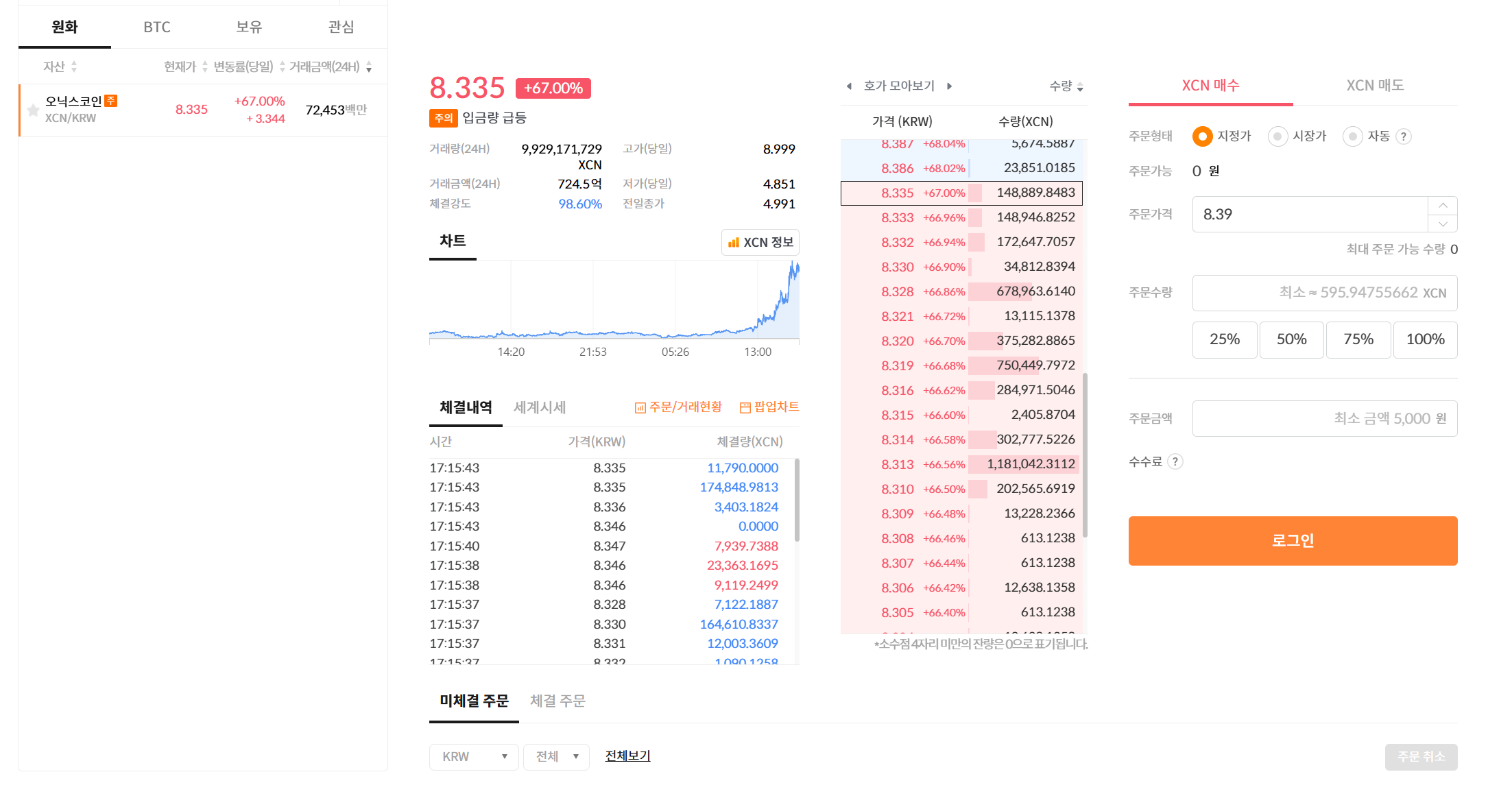Star XCN/KRW as favorite

(x=33, y=110)
